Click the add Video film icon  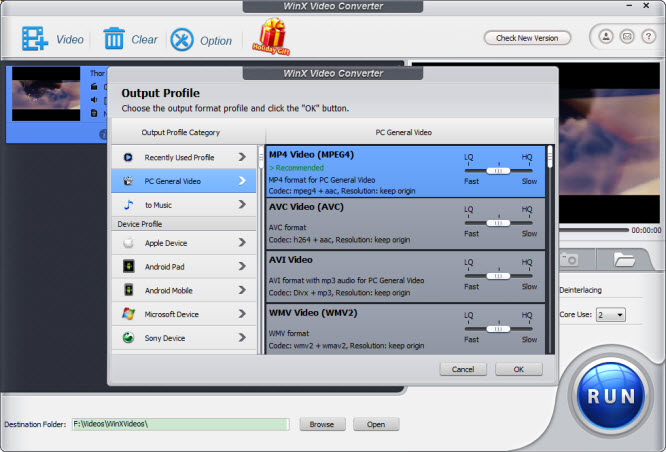tap(34, 39)
